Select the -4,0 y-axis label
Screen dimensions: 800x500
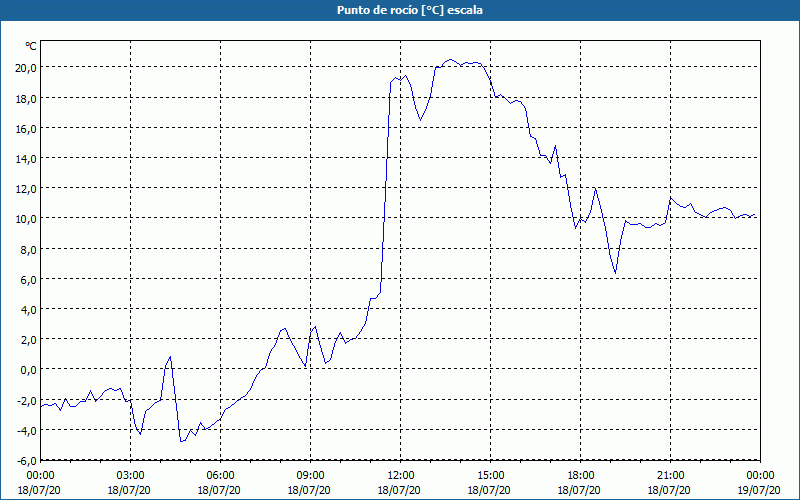pos(26,431)
